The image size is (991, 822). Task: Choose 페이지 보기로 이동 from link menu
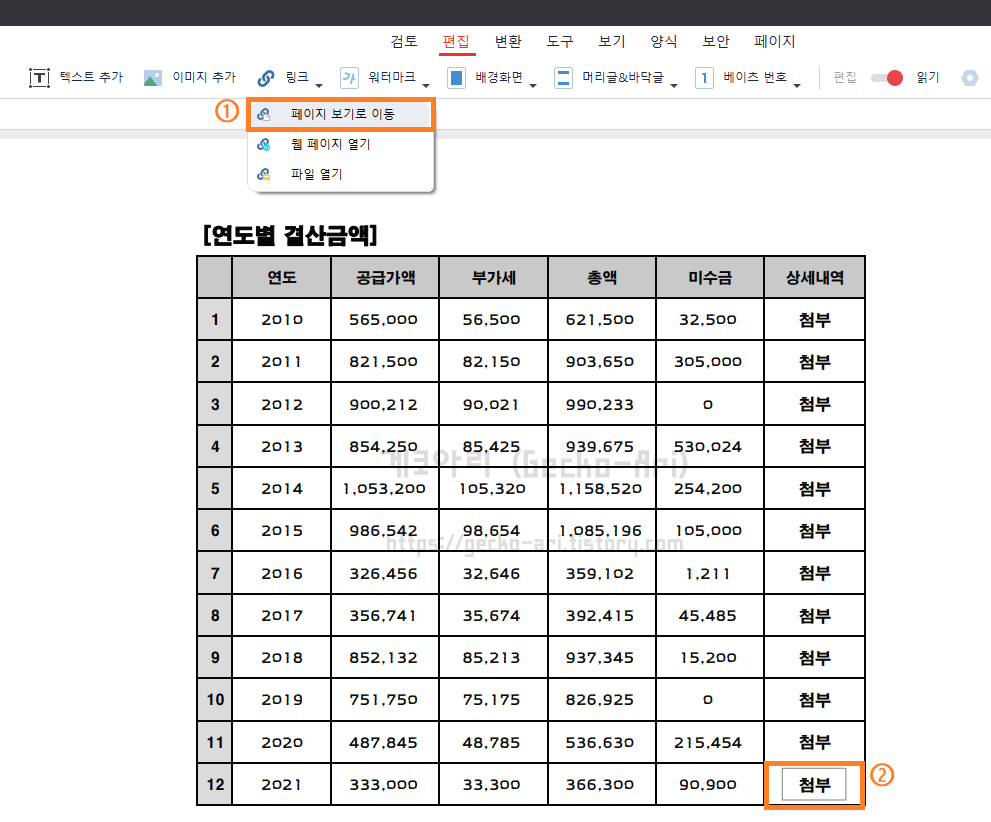pos(341,114)
